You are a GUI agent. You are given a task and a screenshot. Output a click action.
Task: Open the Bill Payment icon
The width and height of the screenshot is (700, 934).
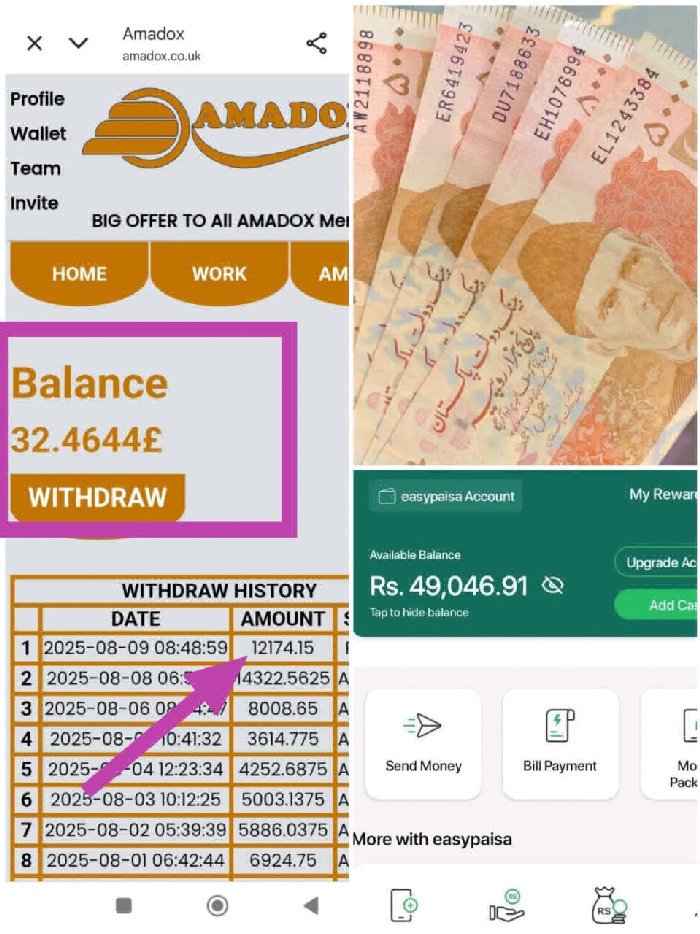click(x=560, y=725)
